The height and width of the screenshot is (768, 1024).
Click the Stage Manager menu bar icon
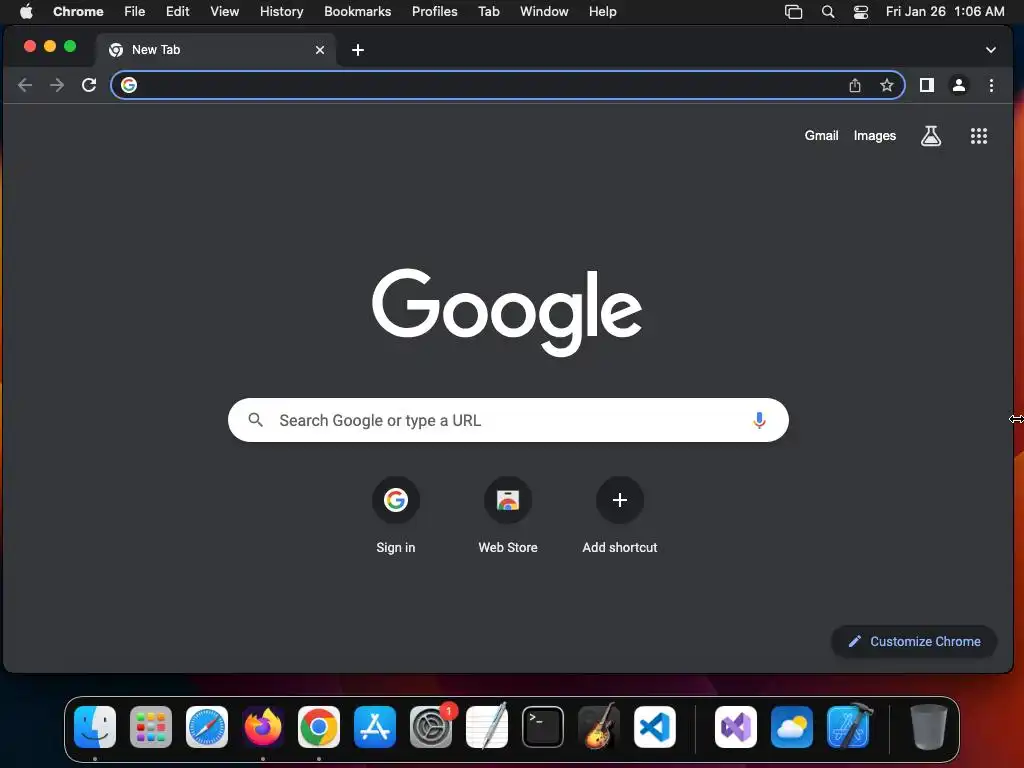pyautogui.click(x=793, y=11)
